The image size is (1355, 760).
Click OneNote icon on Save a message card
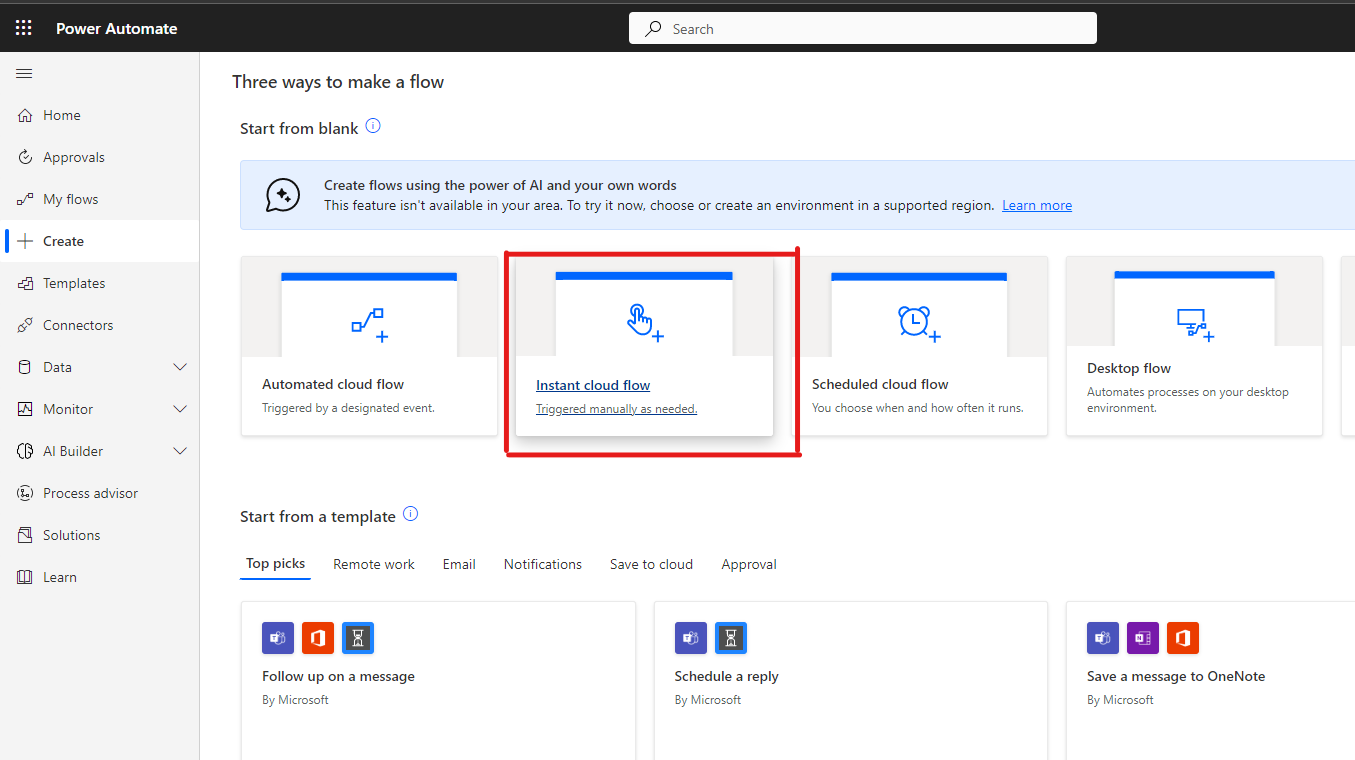click(x=1143, y=638)
